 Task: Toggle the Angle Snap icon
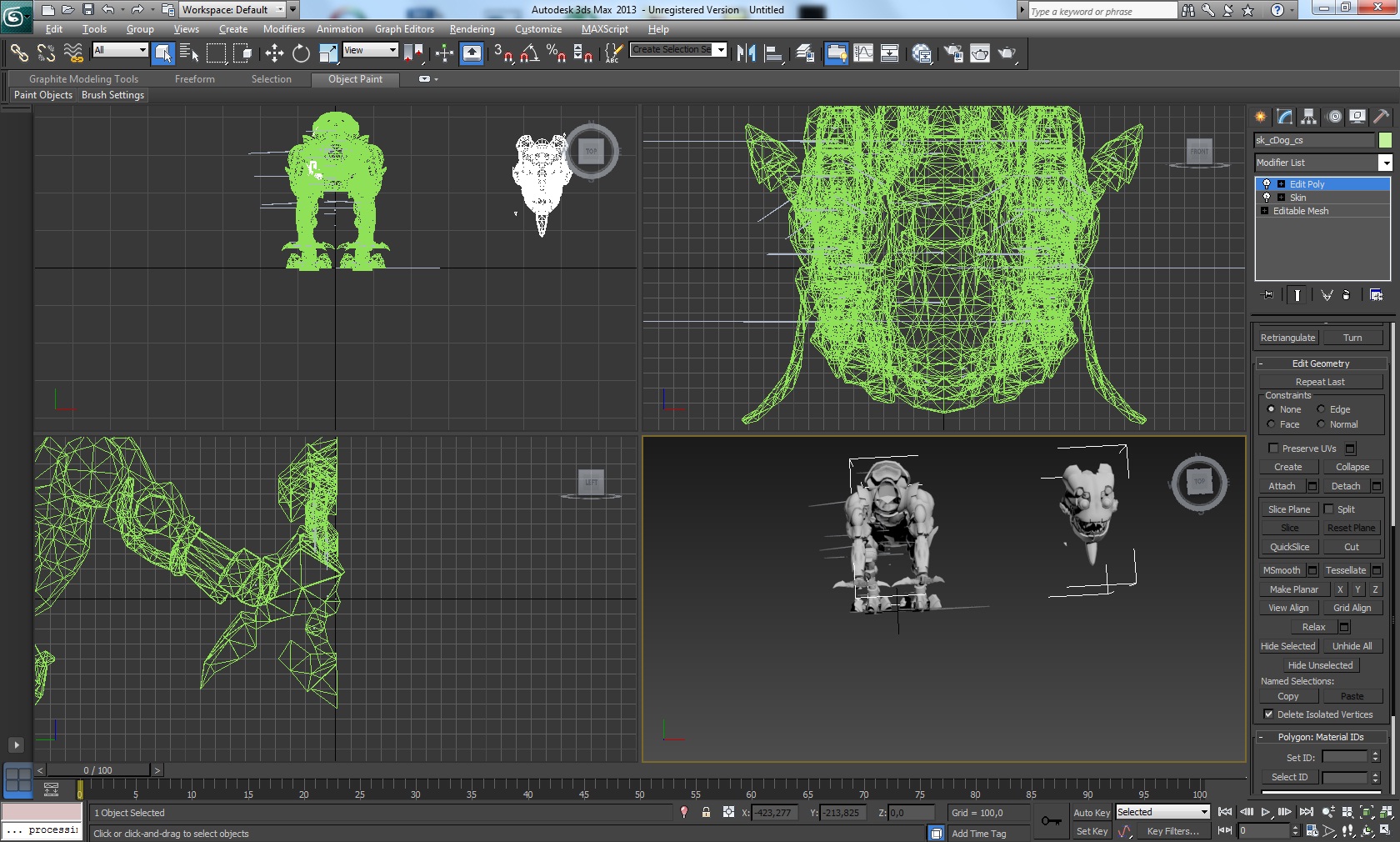pos(529,53)
